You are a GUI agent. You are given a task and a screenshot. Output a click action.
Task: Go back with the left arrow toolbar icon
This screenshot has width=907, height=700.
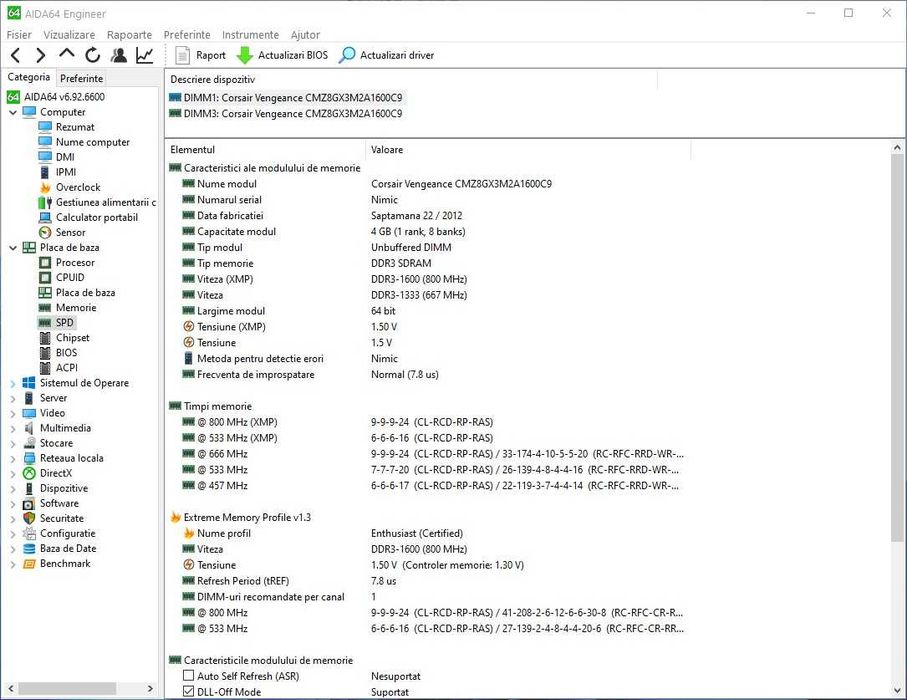point(16,56)
